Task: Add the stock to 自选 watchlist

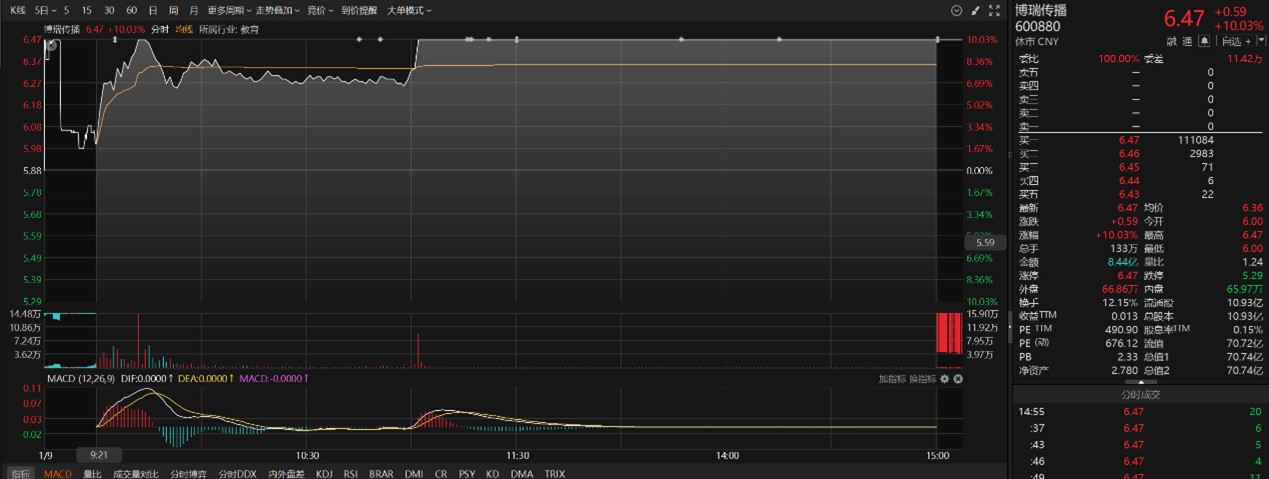Action: (1233, 41)
